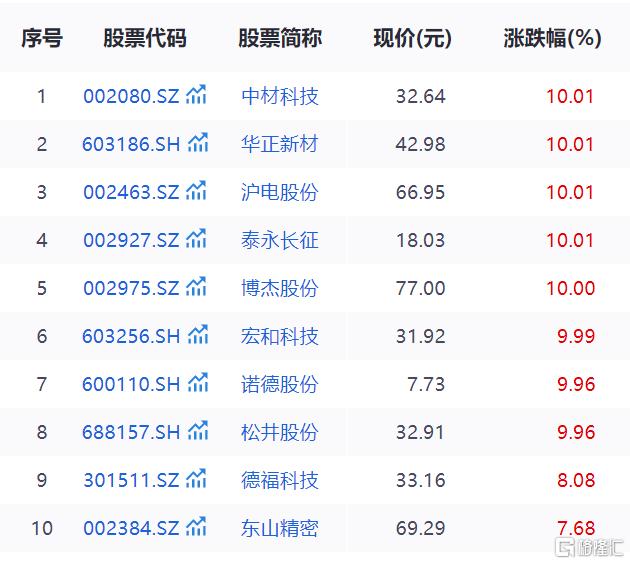Click the 现价(元) column header
Image resolution: width=630 pixels, height=564 pixels.
[412, 39]
